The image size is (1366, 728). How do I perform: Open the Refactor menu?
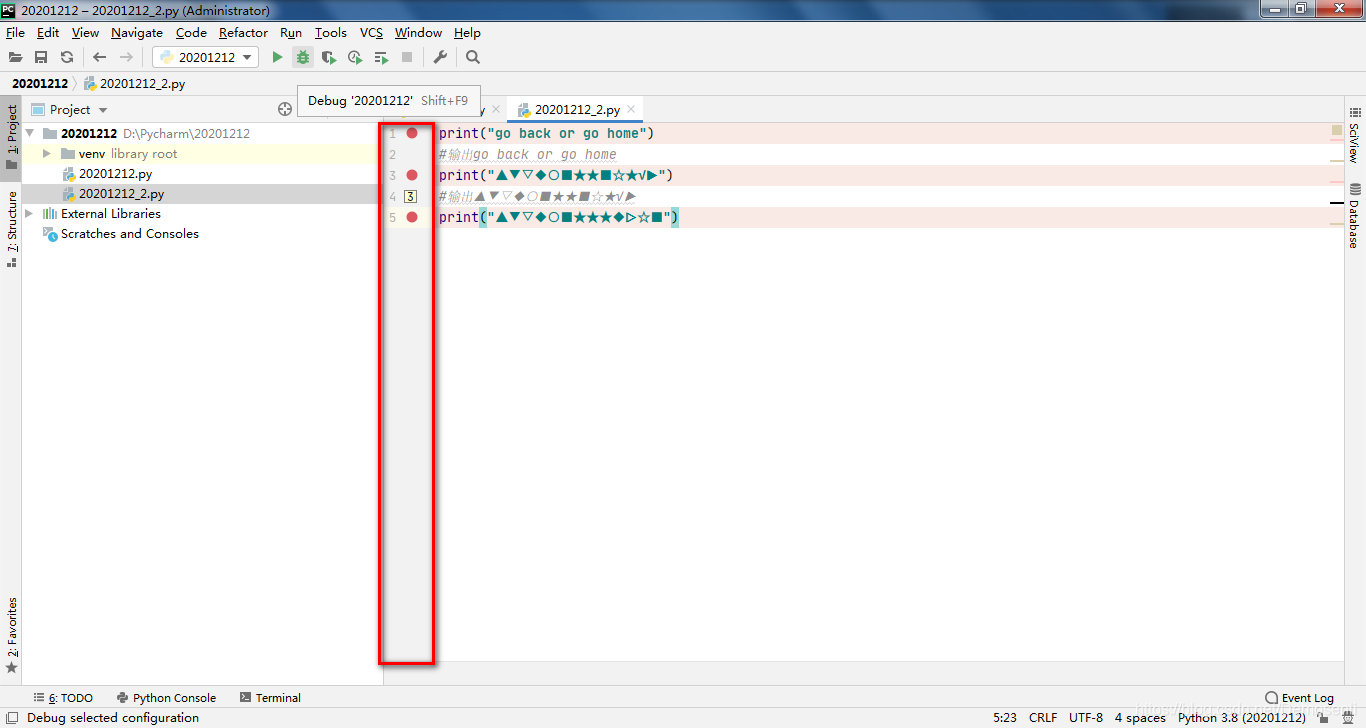pos(243,33)
